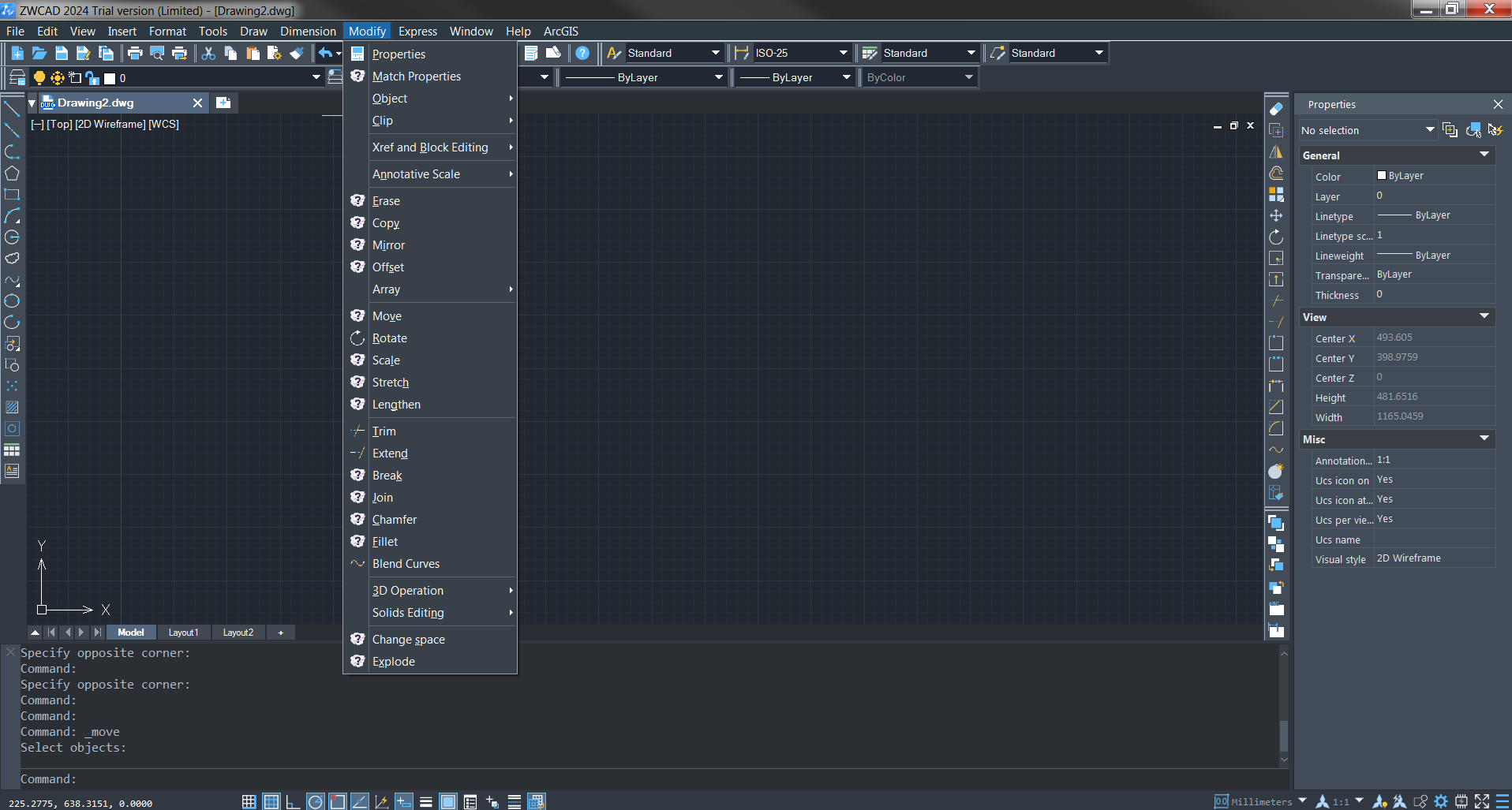
Task: Collapse the General properties section
Action: click(1484, 155)
